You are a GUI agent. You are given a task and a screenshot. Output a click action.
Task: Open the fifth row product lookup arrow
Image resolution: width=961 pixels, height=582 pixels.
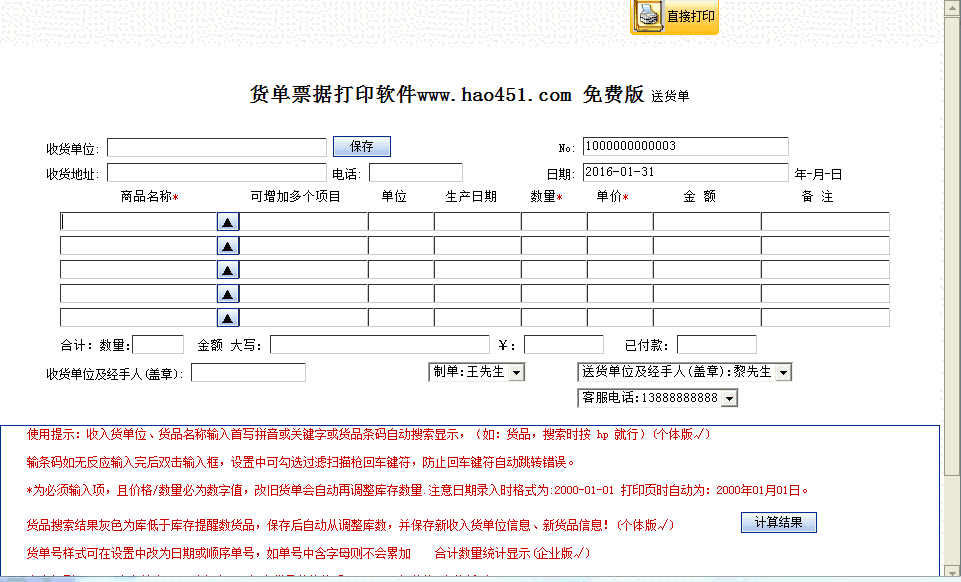[228, 318]
